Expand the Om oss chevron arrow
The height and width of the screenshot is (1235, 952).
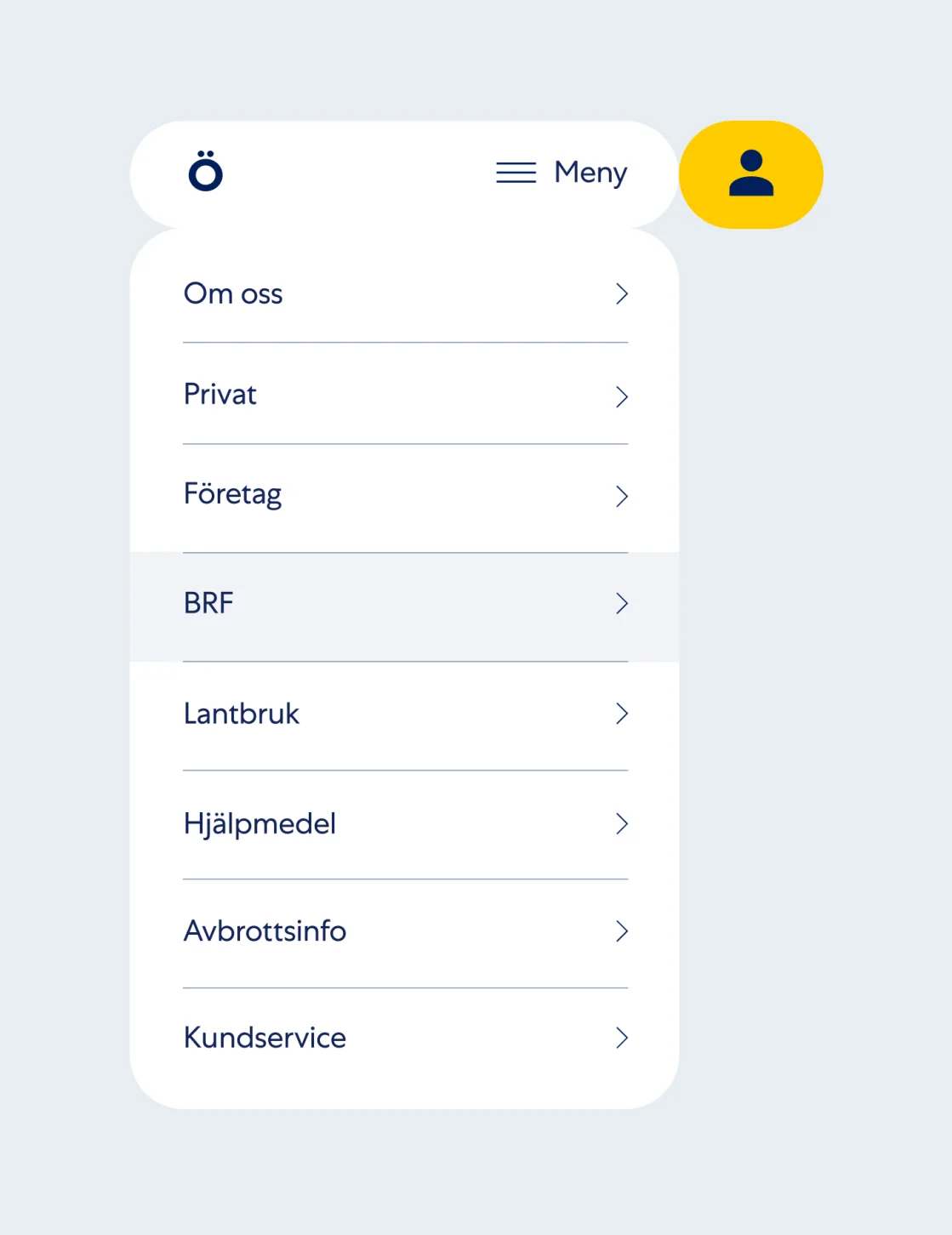pyautogui.click(x=622, y=294)
